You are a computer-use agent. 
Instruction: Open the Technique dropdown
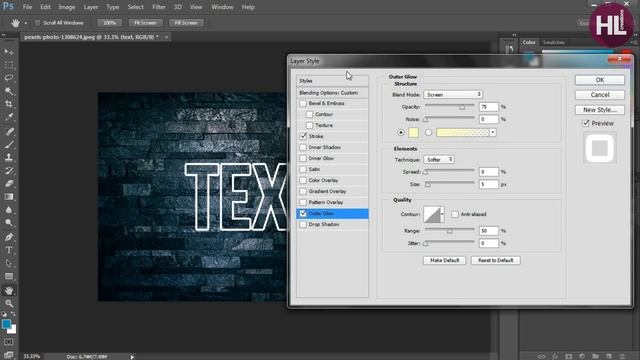(439, 160)
